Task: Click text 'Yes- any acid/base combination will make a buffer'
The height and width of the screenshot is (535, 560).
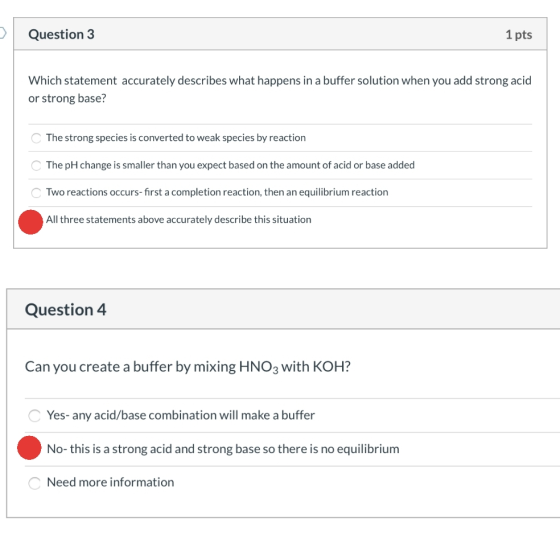Action: click(x=181, y=415)
